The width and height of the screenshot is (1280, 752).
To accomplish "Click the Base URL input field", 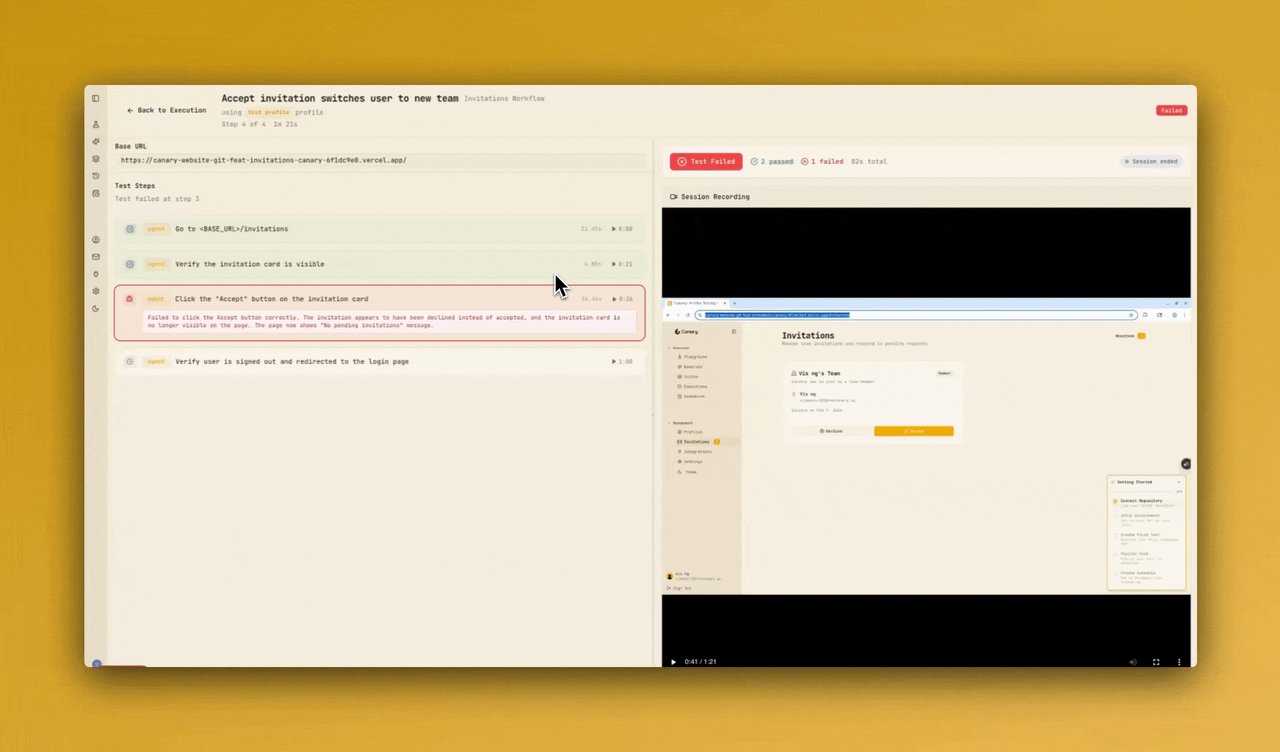I will 380,160.
